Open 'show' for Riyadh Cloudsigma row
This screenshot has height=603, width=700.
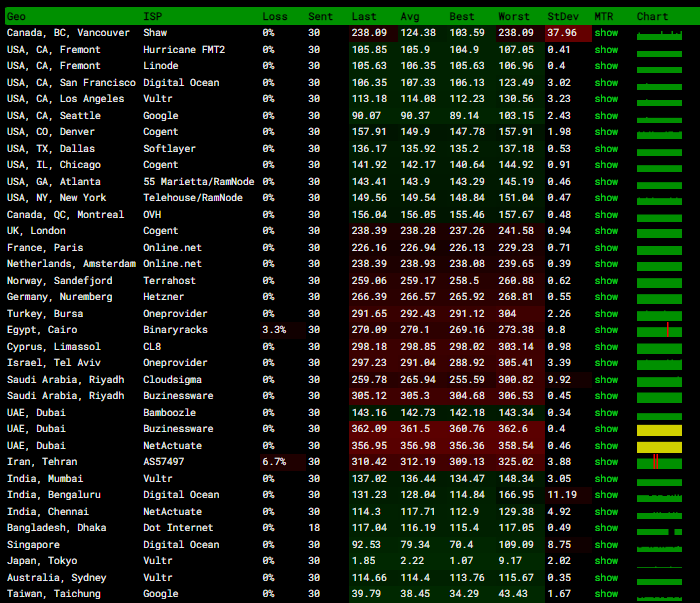606,380
